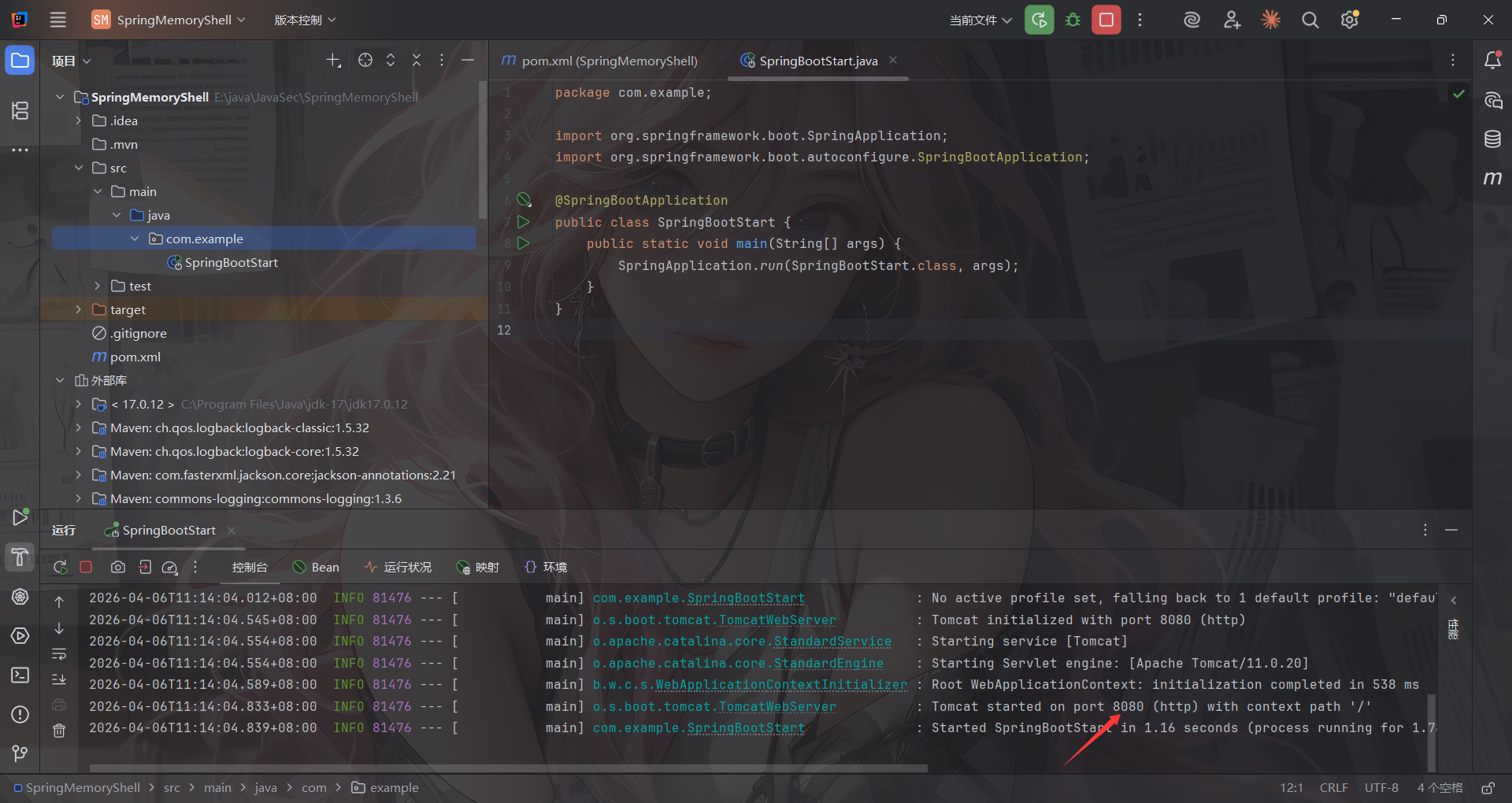Open Search Everywhere magnifier icon
The height and width of the screenshot is (803, 1512).
pyautogui.click(x=1310, y=20)
